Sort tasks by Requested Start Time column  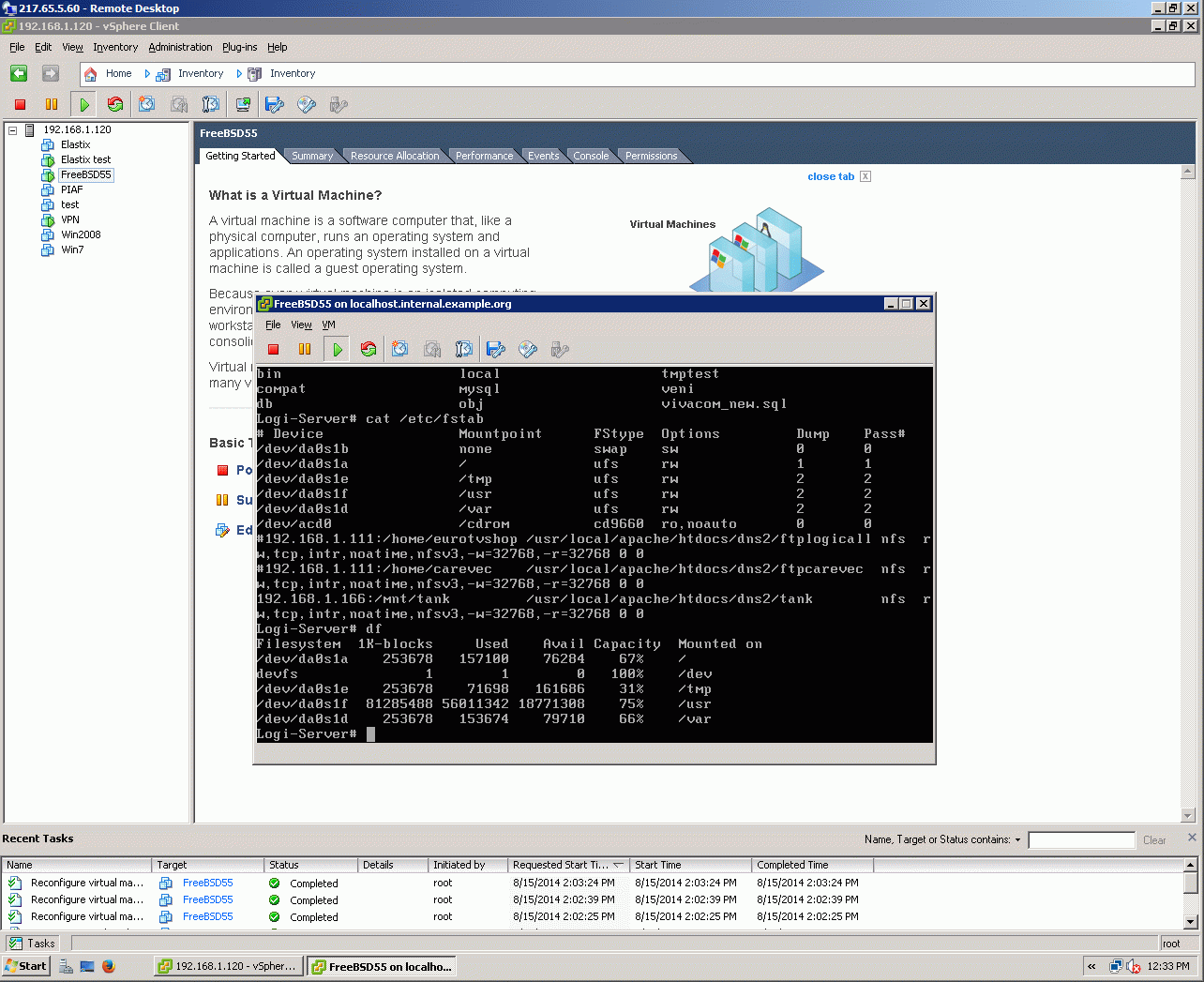tap(568, 865)
